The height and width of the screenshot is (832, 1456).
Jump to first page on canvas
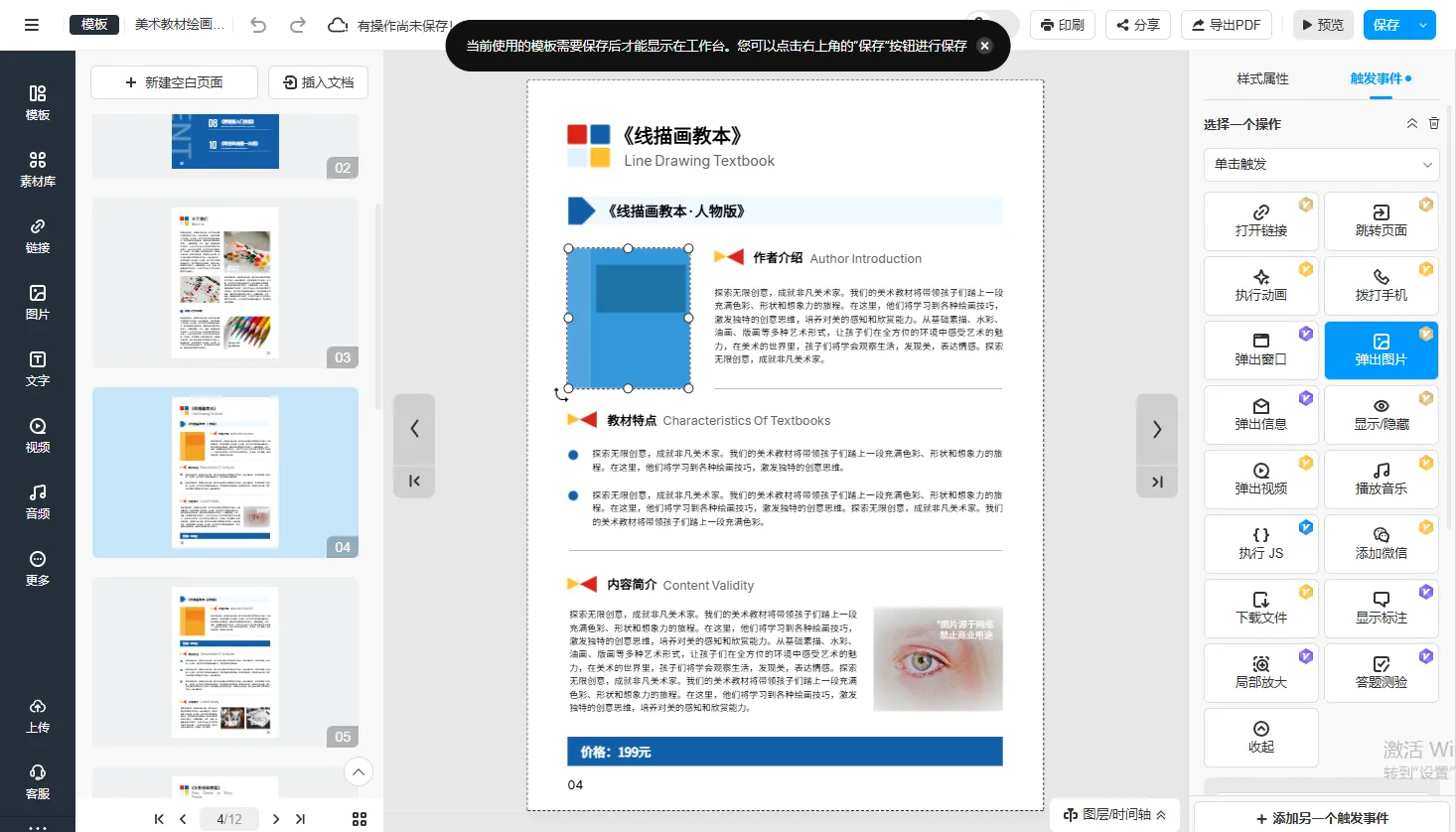(x=414, y=482)
